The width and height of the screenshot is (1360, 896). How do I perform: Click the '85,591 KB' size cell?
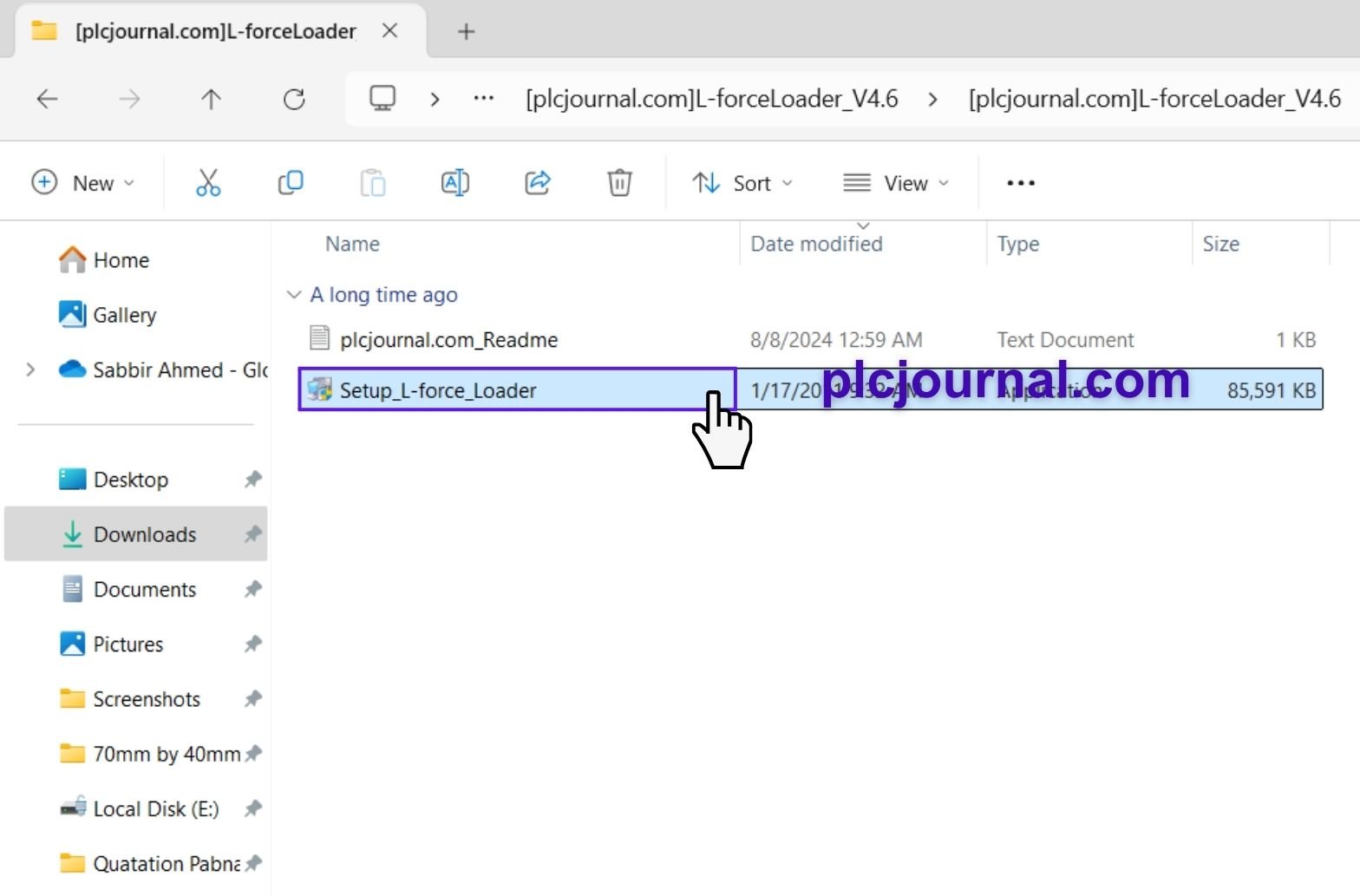[x=1272, y=390]
